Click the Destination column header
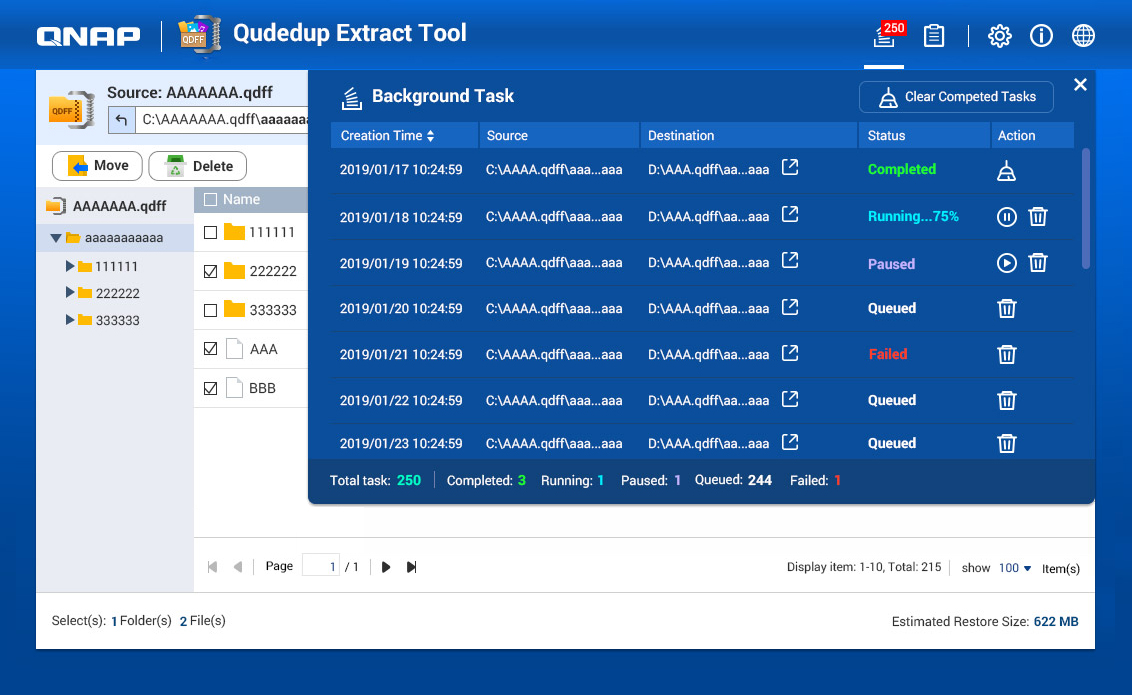Viewport: 1132px width, 695px height. click(749, 136)
